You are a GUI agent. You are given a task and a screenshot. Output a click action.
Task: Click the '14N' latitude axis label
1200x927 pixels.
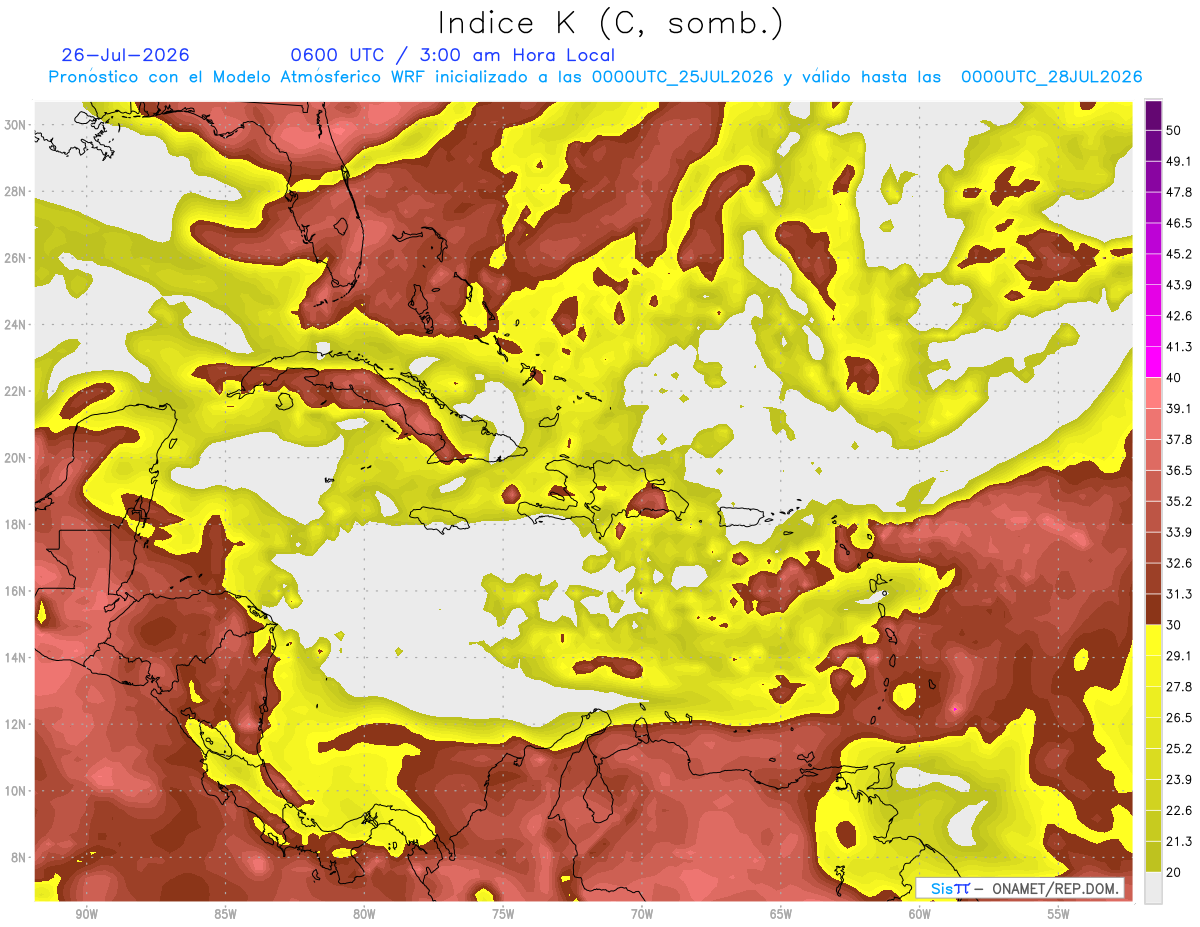15,658
